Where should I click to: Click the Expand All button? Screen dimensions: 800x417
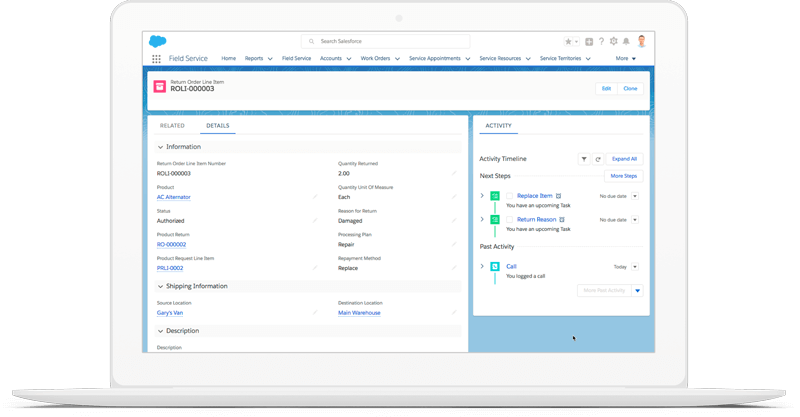624,159
